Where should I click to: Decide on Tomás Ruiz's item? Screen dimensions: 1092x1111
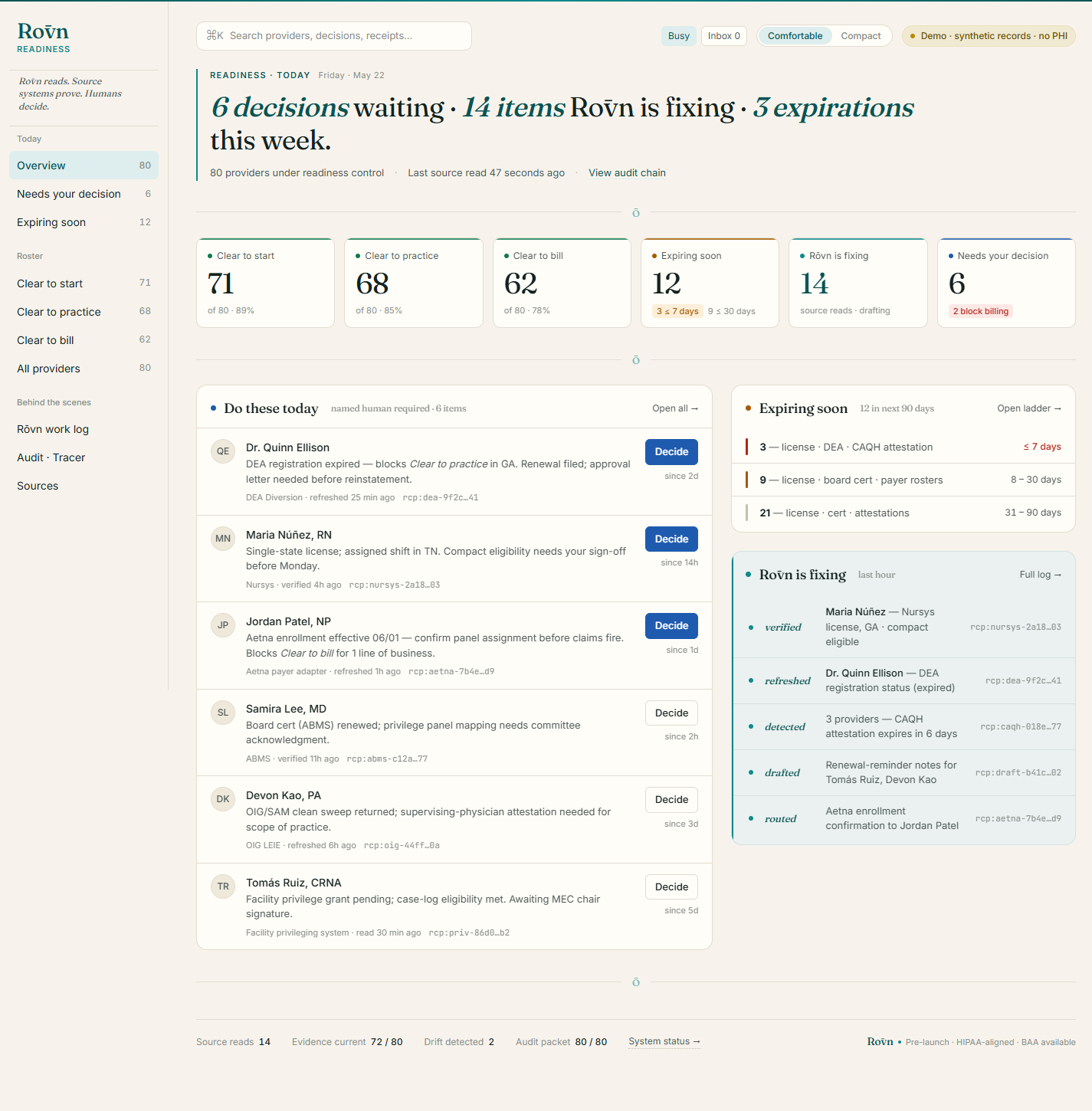(x=671, y=887)
